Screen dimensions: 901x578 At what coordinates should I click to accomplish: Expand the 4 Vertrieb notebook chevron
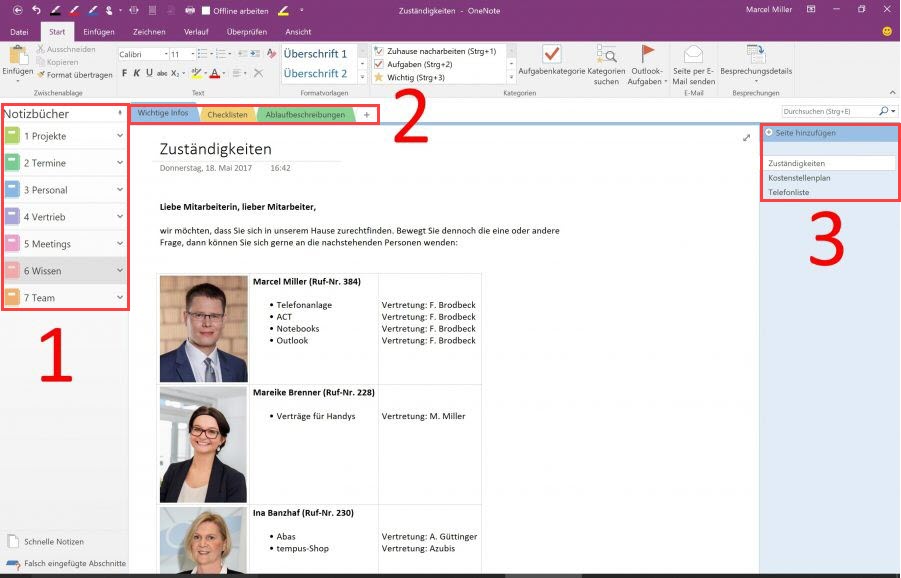(x=120, y=217)
